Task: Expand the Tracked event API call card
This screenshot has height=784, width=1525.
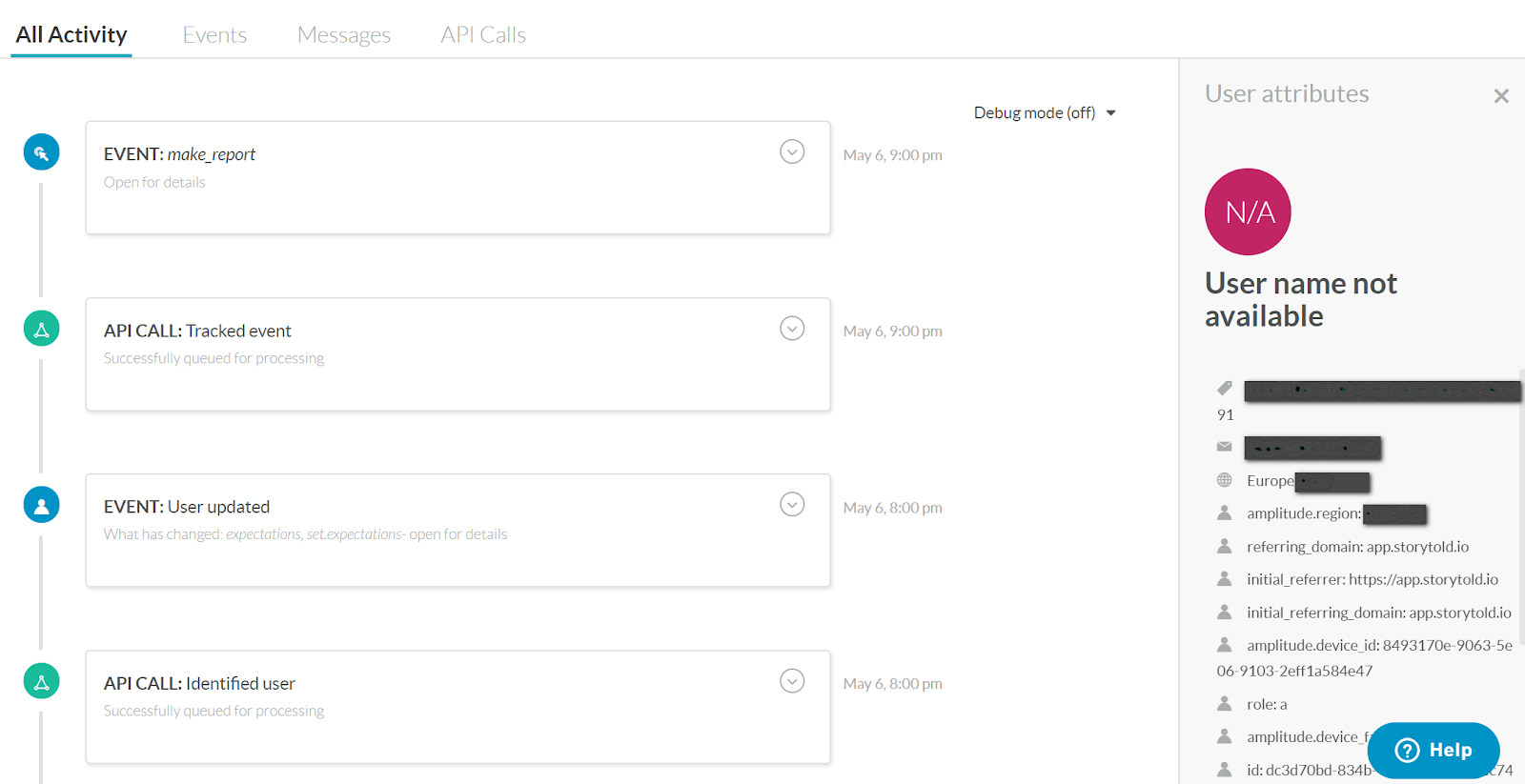Action: point(792,329)
